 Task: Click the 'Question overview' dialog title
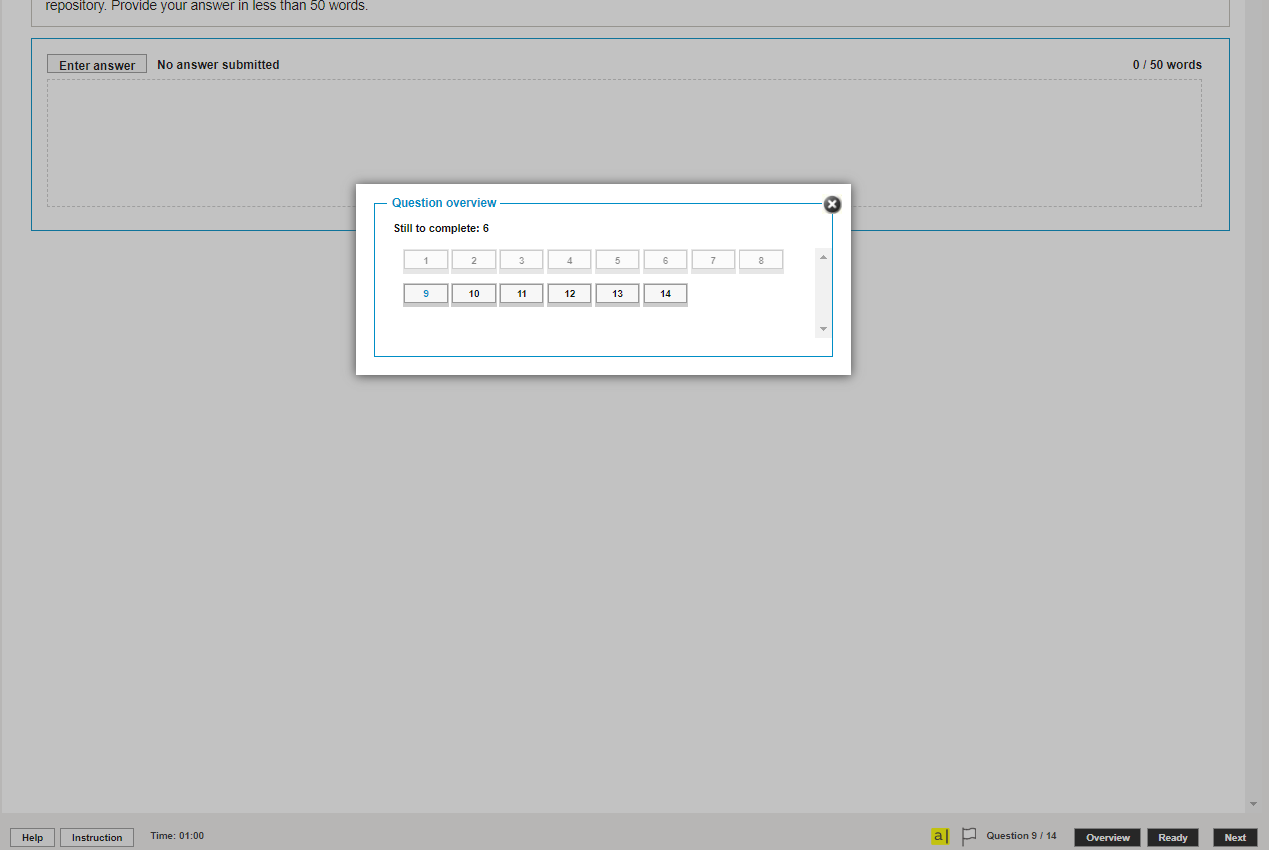444,203
